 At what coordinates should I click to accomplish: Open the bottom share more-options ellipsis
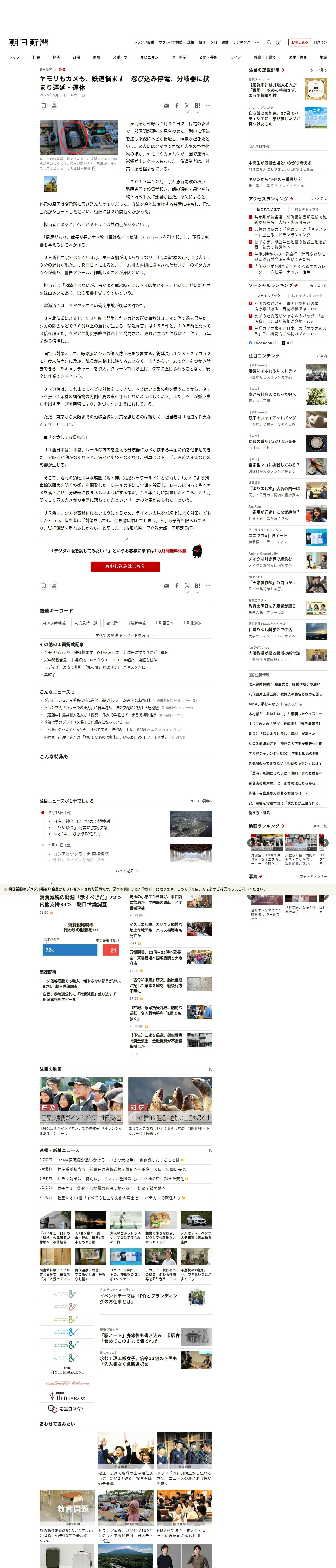coord(208,586)
